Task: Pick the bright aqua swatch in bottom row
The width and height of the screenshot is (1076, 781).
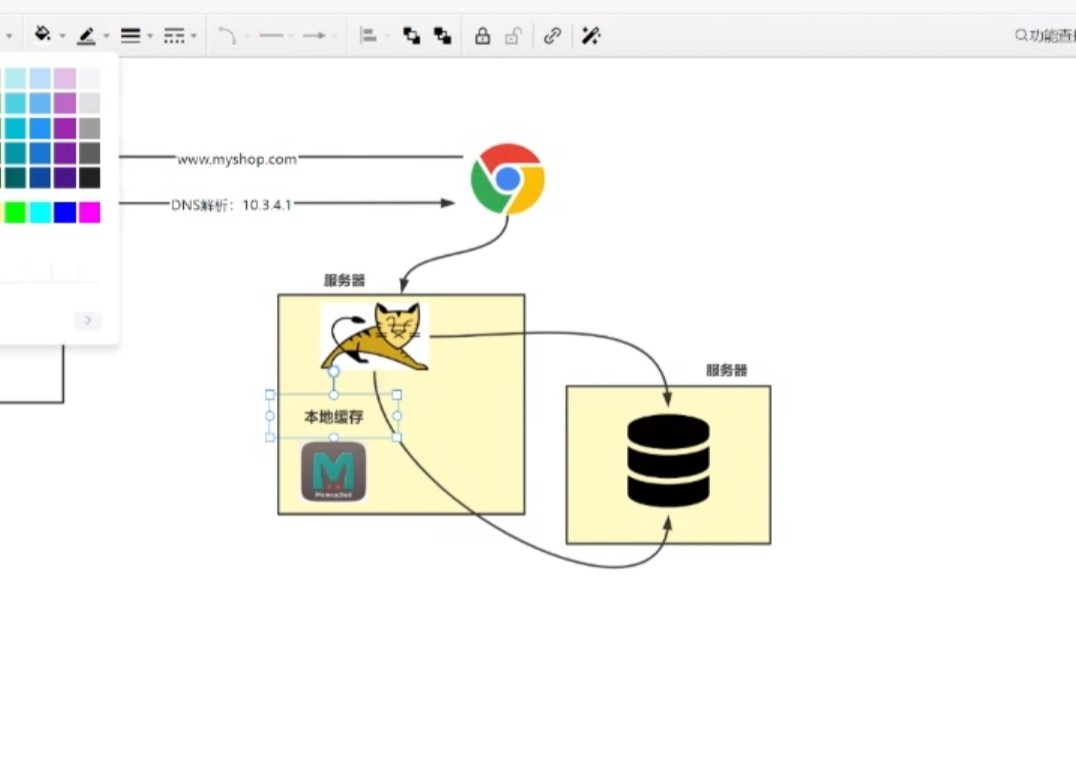Action: (x=40, y=213)
